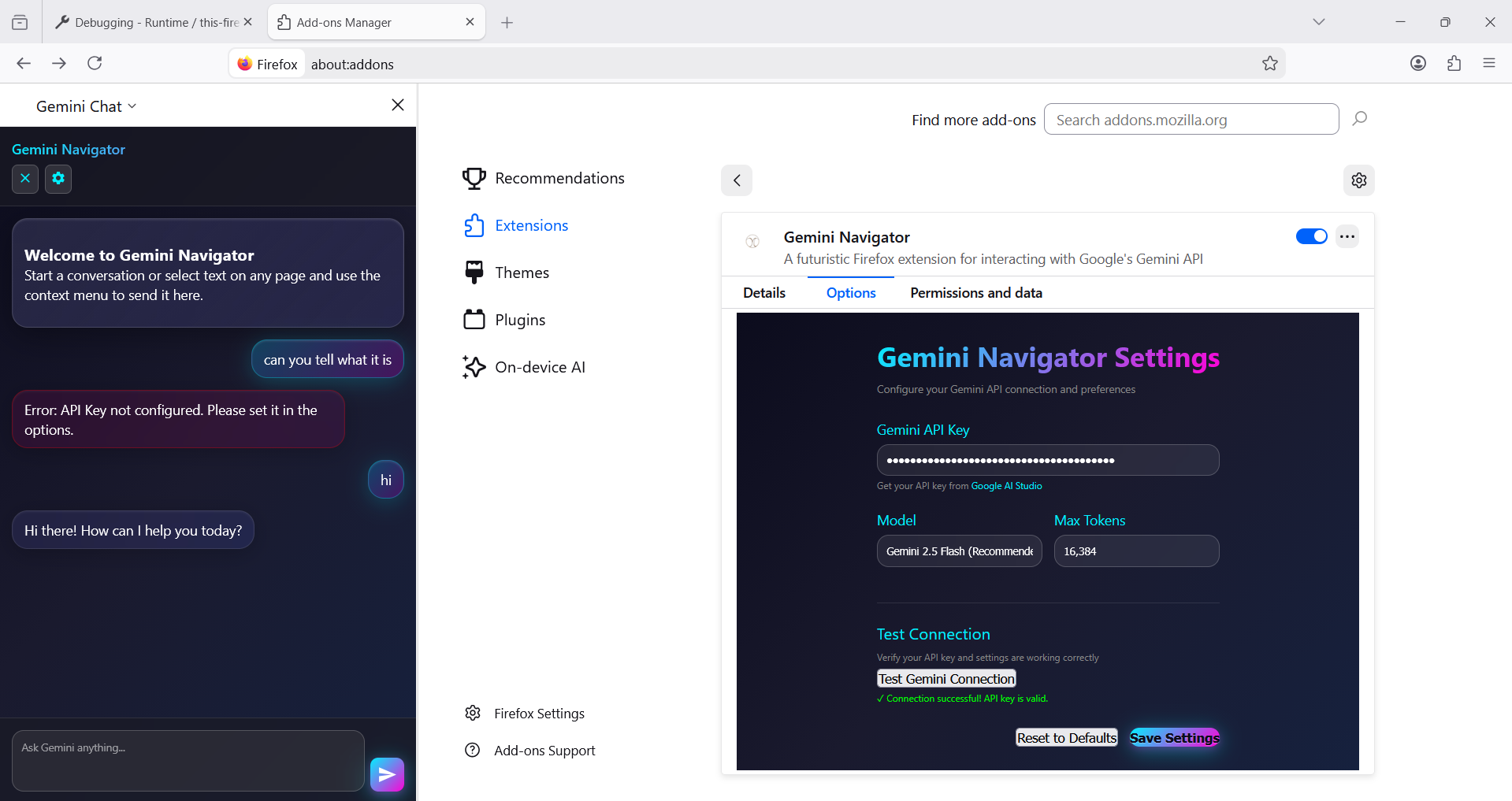Reload the current page
Viewport: 1512px width, 801px height.
[x=95, y=63]
